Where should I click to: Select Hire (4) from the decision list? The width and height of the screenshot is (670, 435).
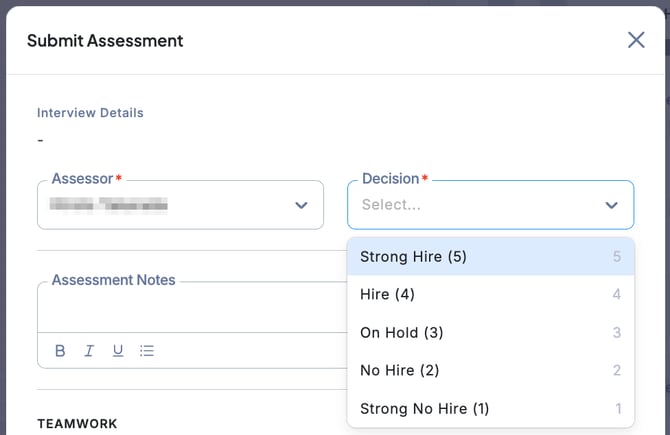(x=387, y=294)
